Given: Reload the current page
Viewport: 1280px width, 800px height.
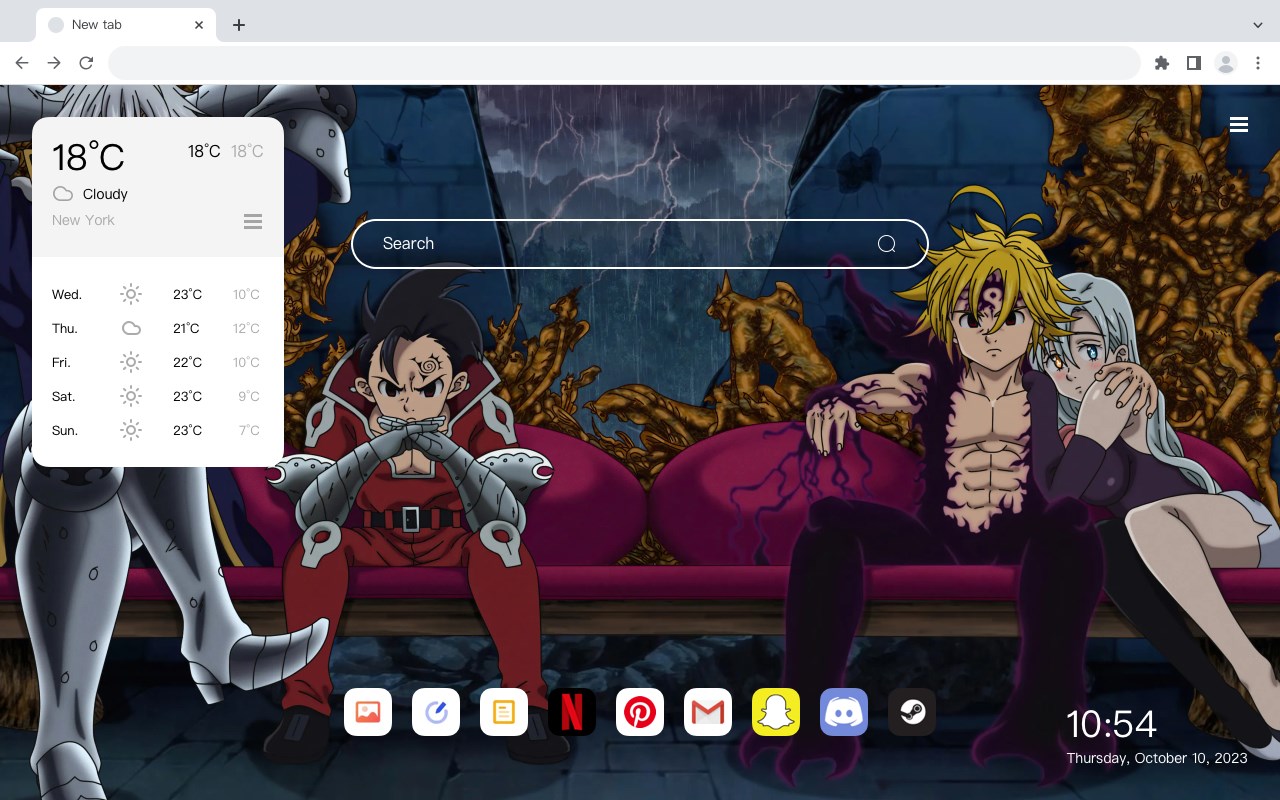Looking at the screenshot, I should 86,63.
